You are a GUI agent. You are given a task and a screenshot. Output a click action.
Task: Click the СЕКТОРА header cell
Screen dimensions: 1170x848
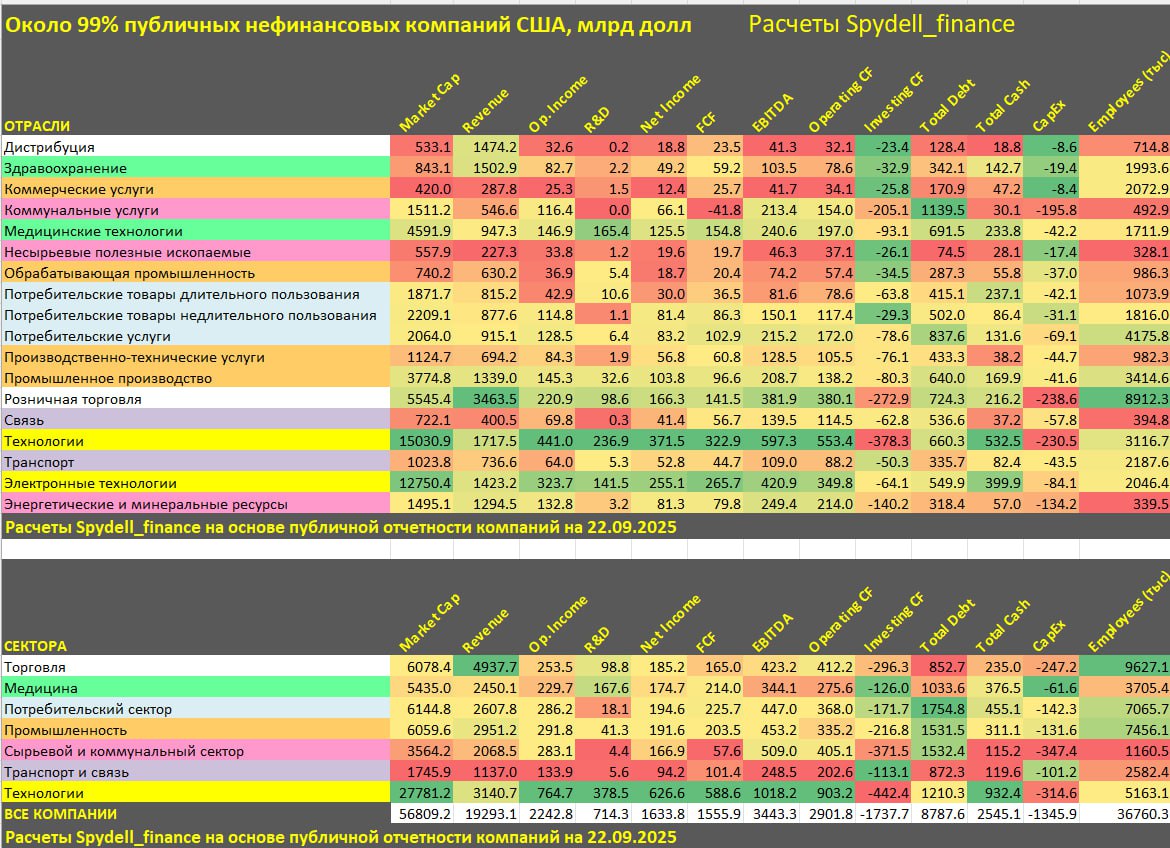pyautogui.click(x=36, y=646)
